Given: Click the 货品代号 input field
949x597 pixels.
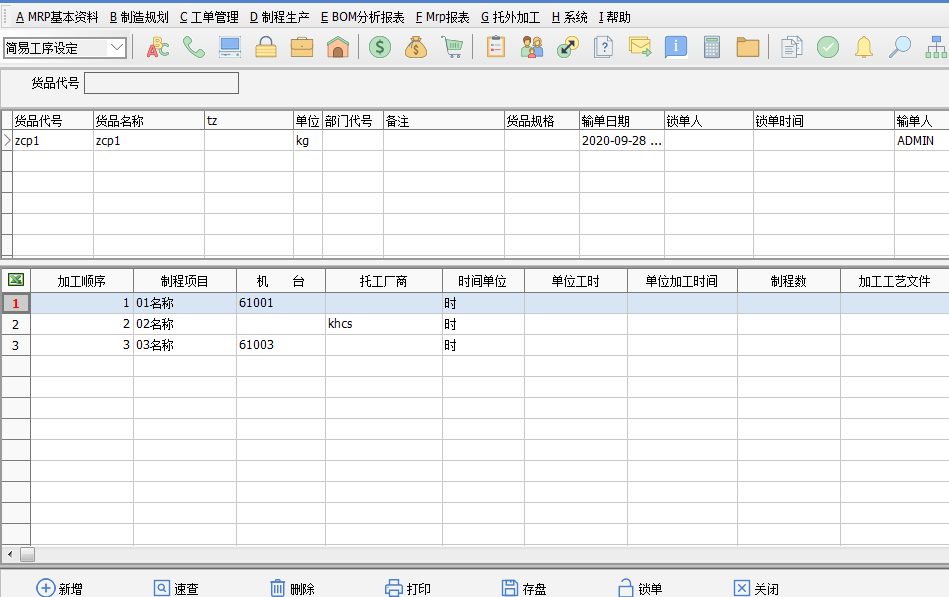Looking at the screenshot, I should pos(161,83).
